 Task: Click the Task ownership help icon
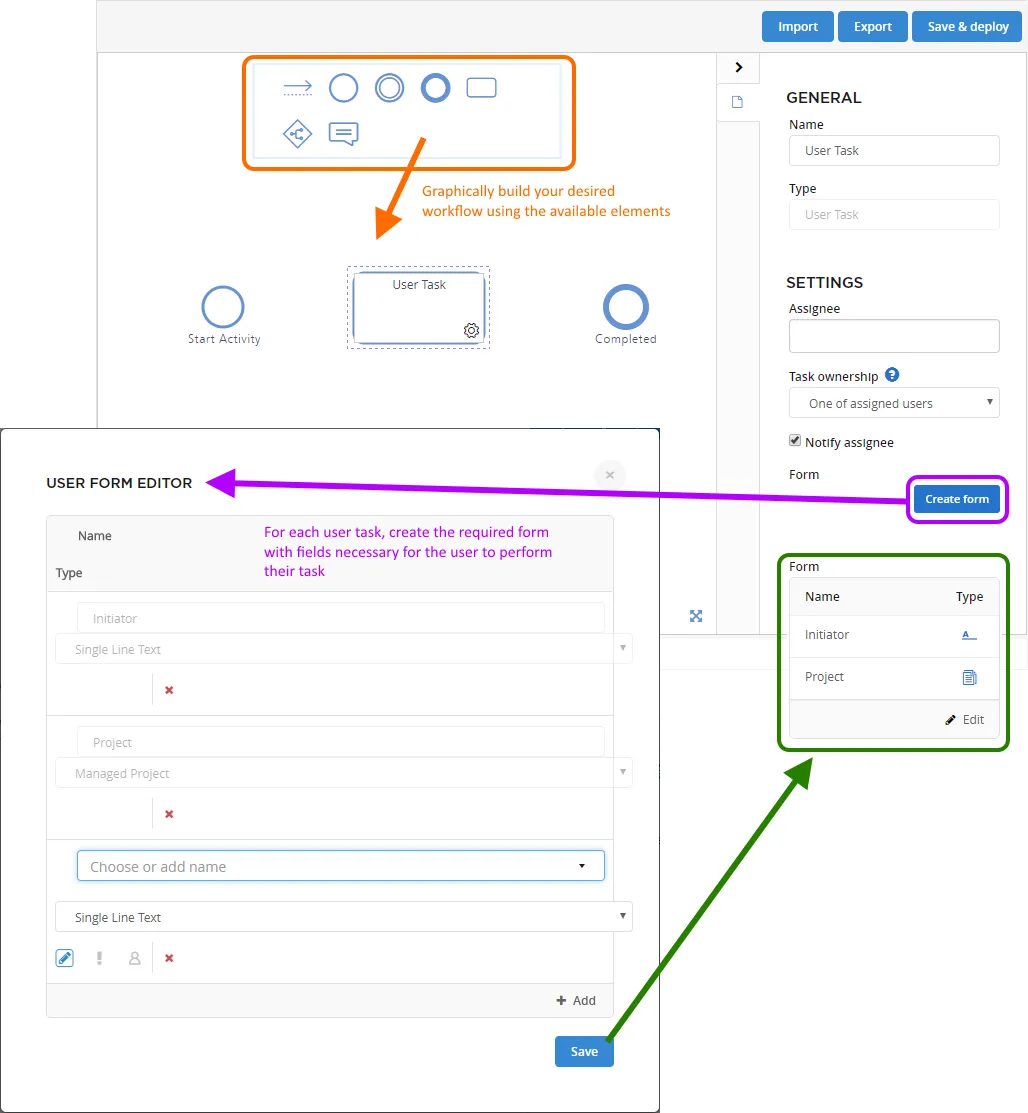pos(892,375)
